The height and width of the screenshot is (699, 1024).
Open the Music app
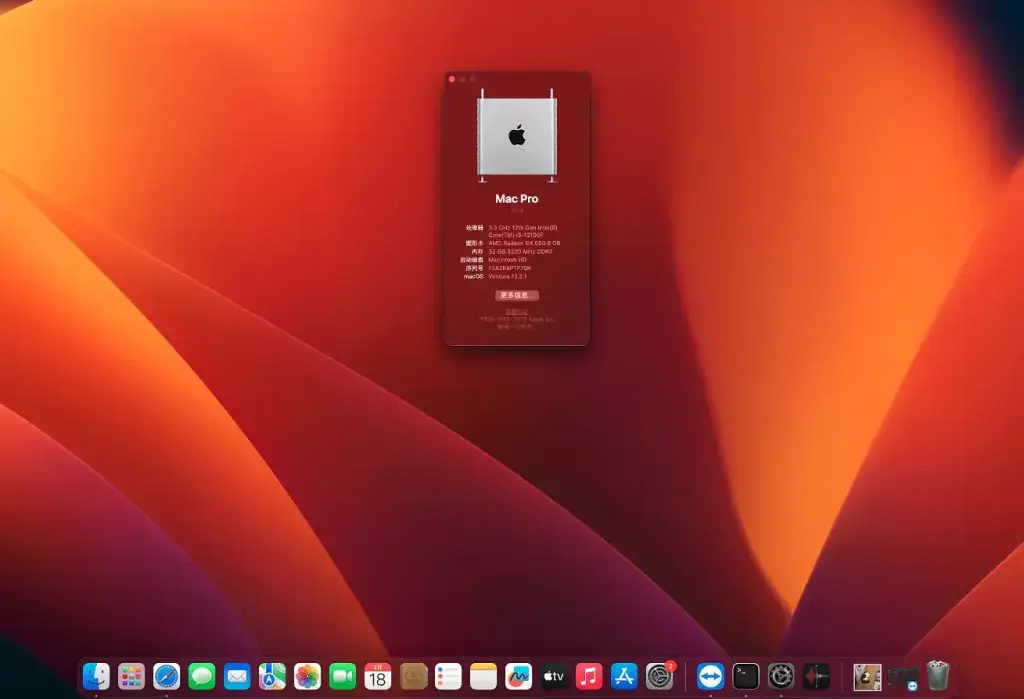[589, 677]
